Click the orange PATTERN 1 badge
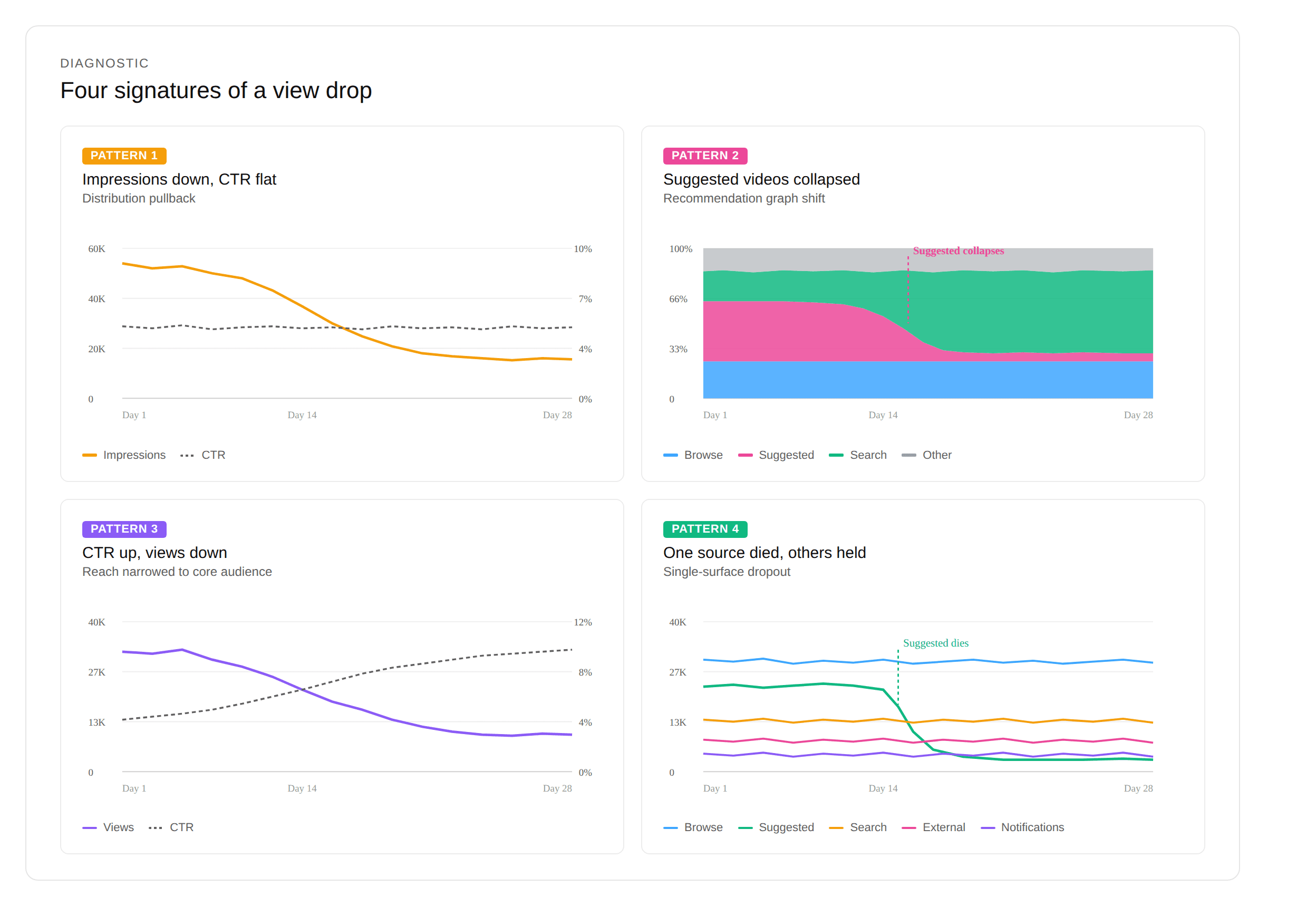The width and height of the screenshot is (1316, 906). tap(124, 156)
